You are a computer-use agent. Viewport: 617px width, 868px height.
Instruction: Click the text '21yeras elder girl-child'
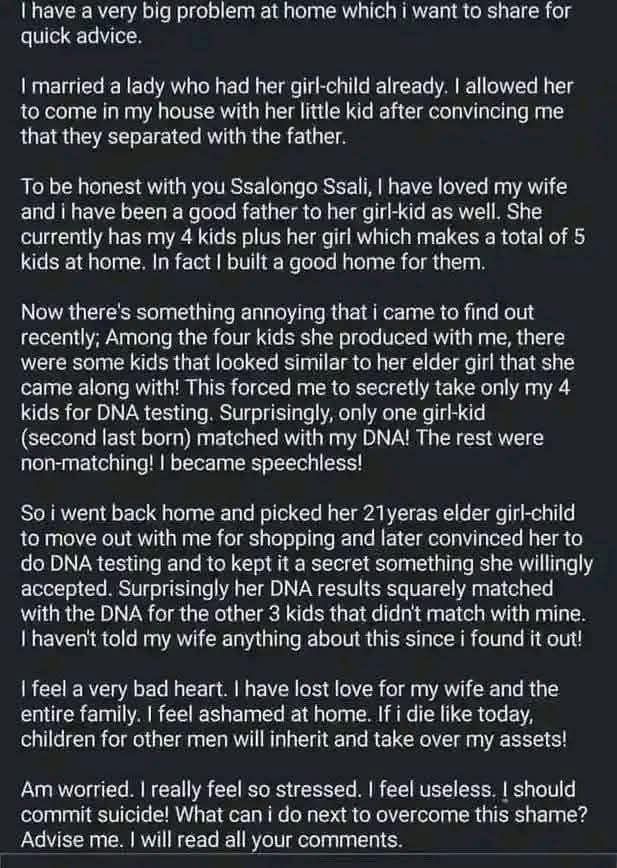[468, 513]
